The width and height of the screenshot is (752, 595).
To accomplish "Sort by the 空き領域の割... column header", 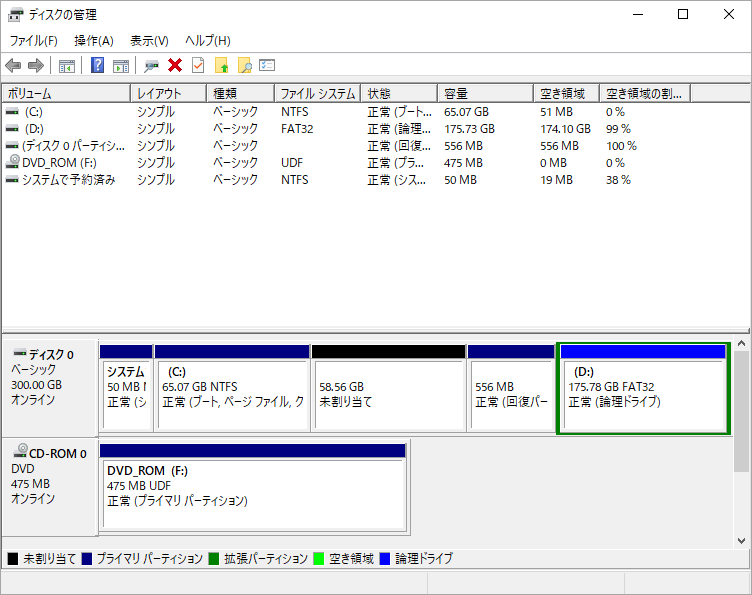I will pyautogui.click(x=645, y=93).
